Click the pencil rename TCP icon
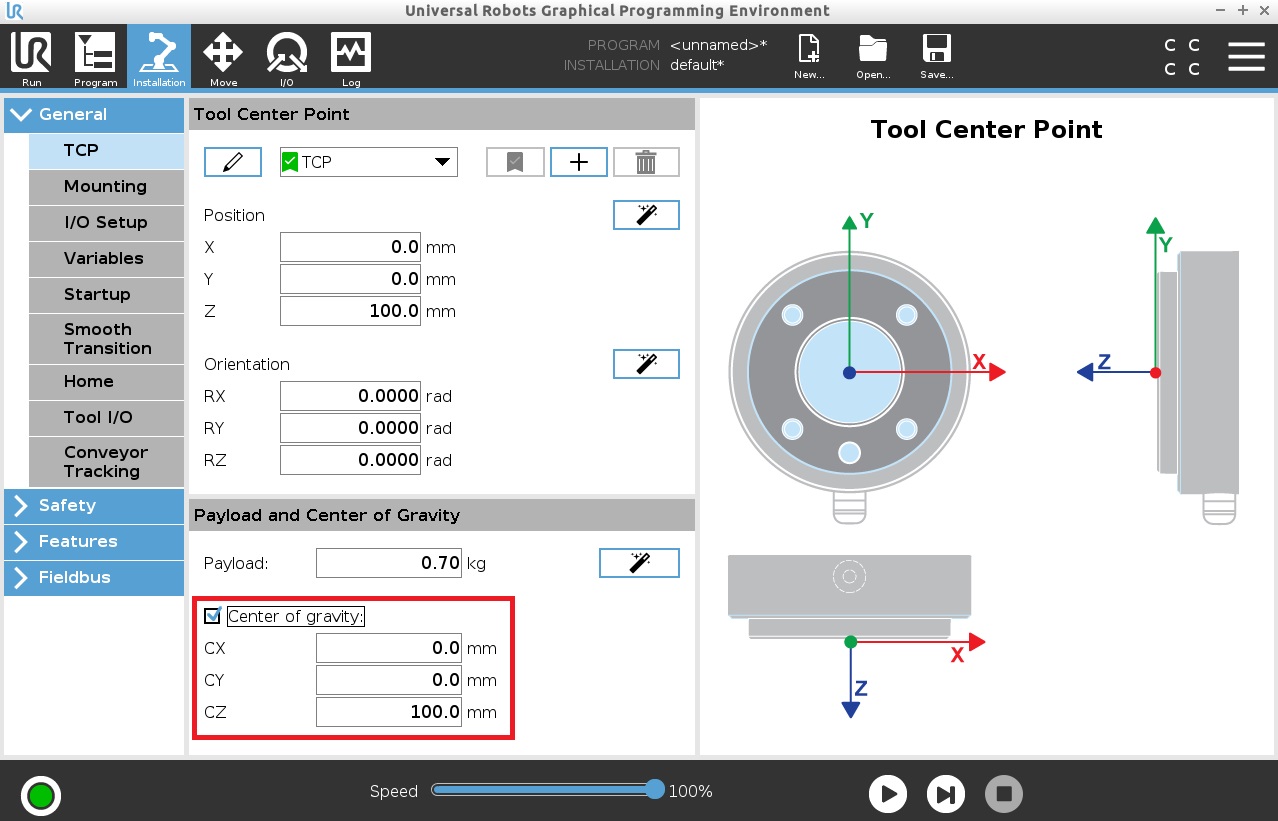Viewport: 1278px width, 821px height. pyautogui.click(x=233, y=162)
